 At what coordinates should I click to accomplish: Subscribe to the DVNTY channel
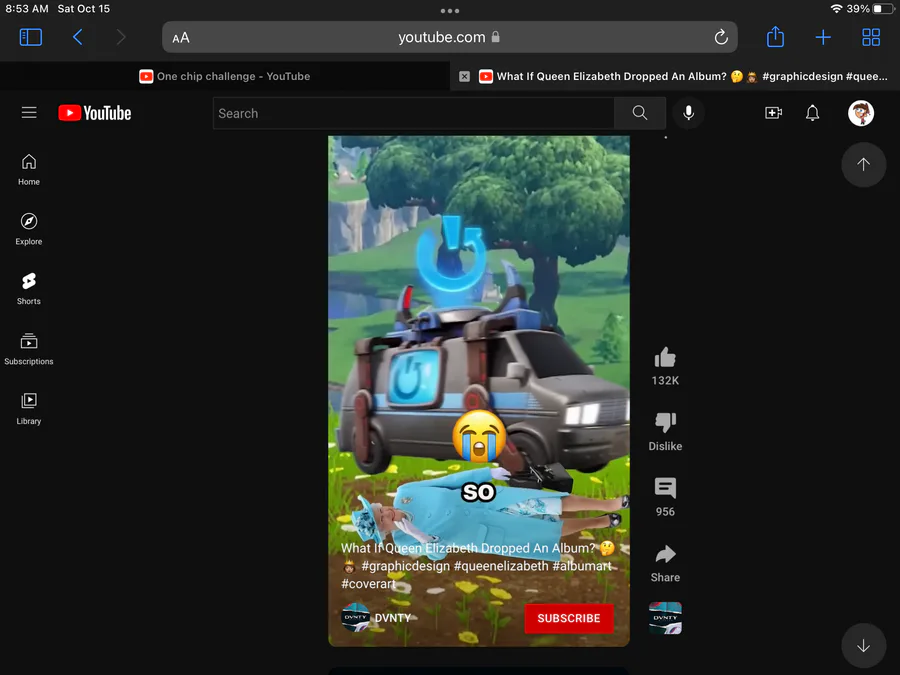(x=569, y=618)
